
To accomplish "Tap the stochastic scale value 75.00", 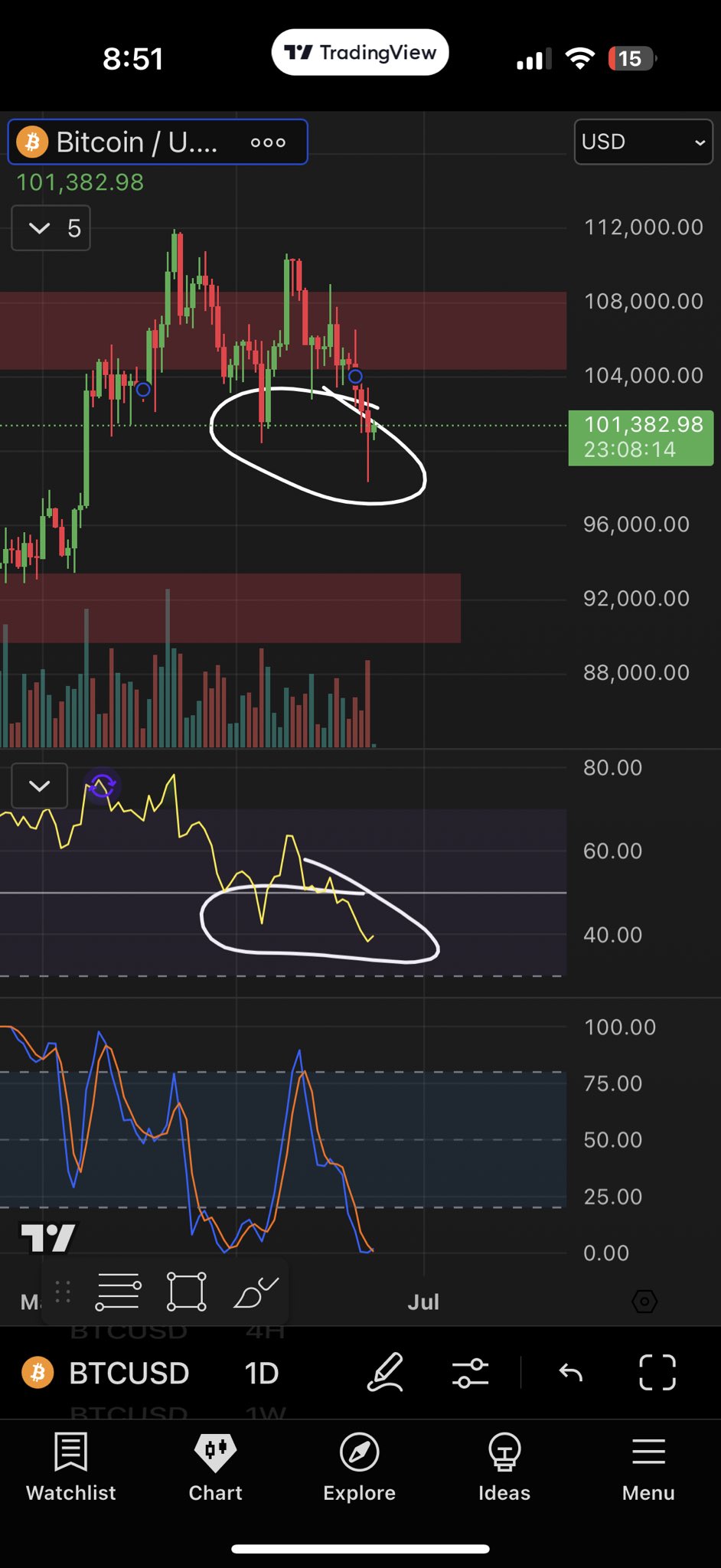I will (x=613, y=1083).
